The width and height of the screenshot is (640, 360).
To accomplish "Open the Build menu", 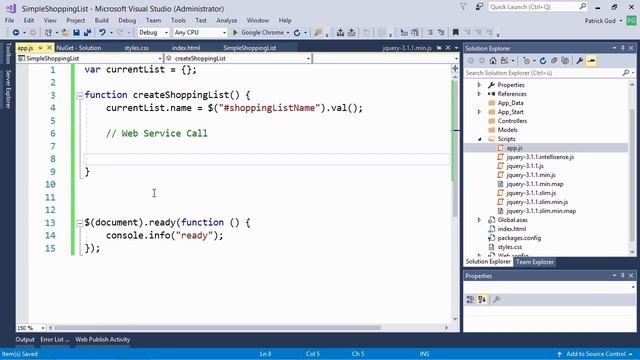I will 101,20.
